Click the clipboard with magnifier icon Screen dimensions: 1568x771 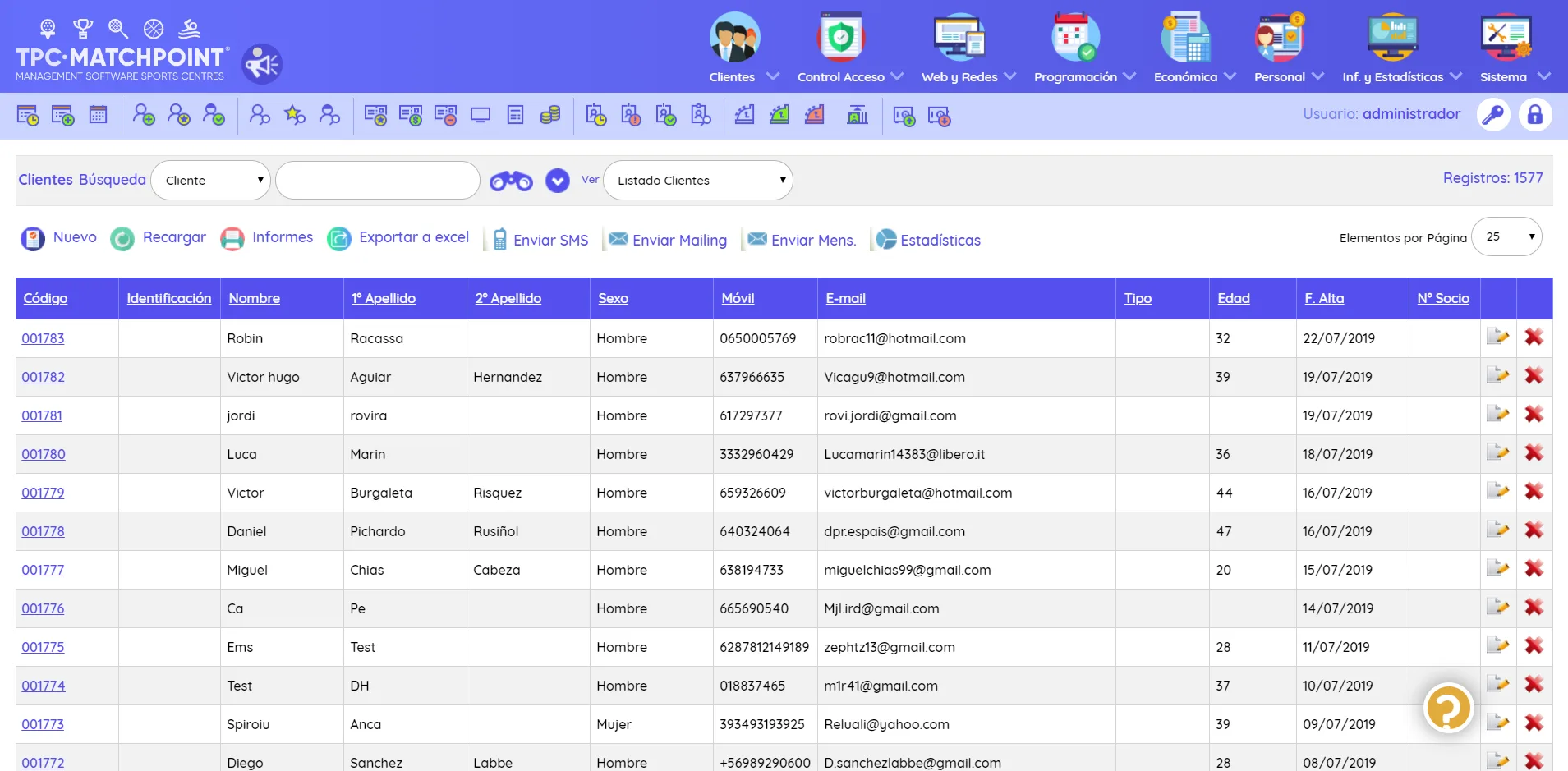click(x=701, y=115)
